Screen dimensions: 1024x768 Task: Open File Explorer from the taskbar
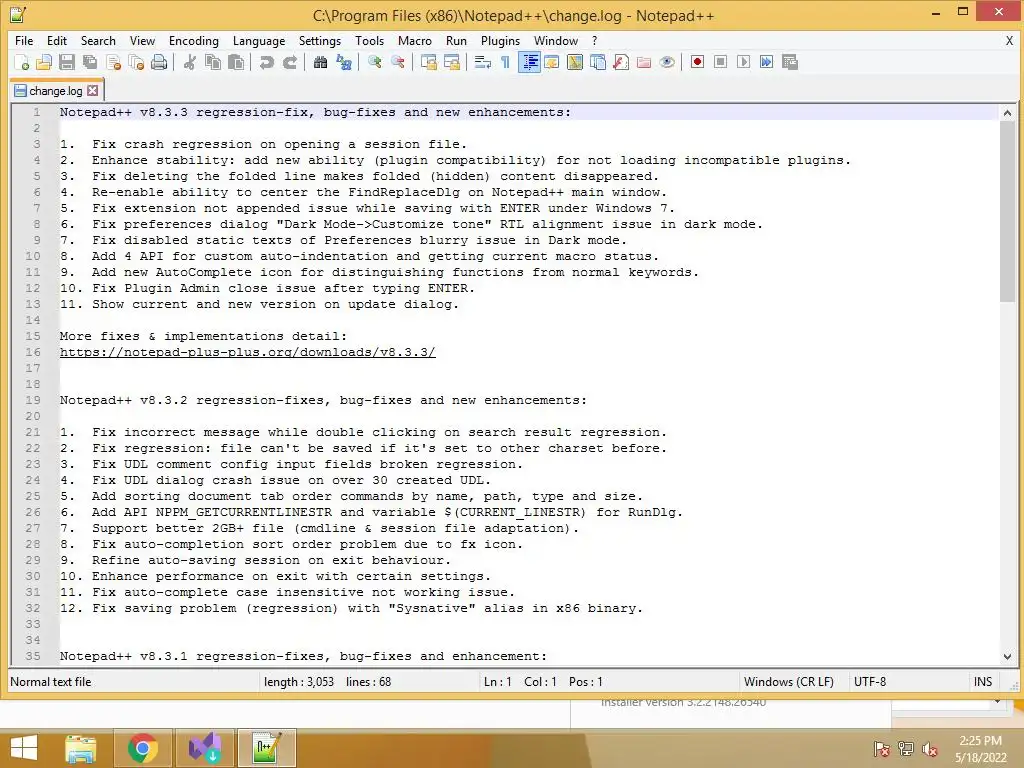(81, 748)
